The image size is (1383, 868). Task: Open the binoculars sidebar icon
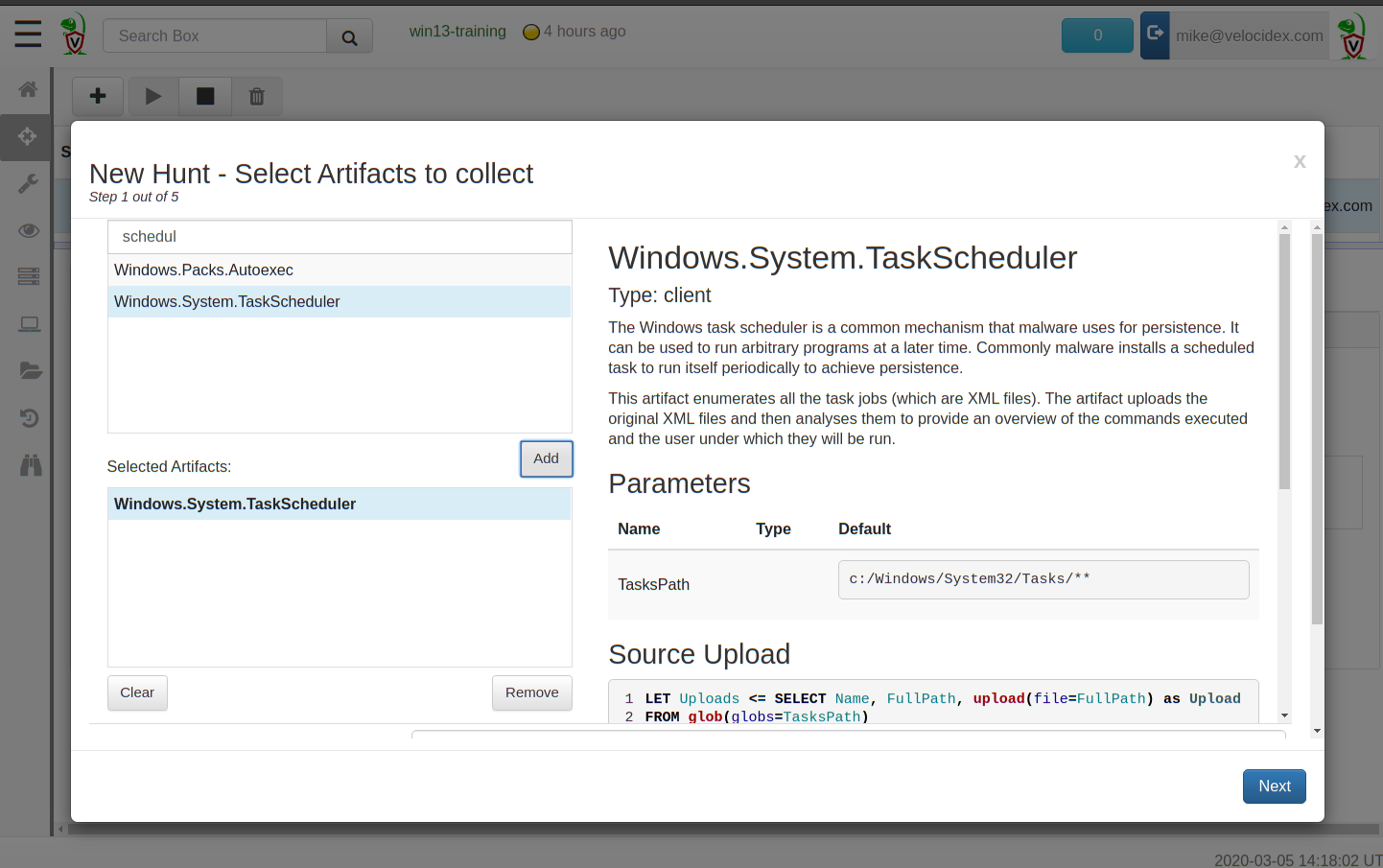pos(31,465)
